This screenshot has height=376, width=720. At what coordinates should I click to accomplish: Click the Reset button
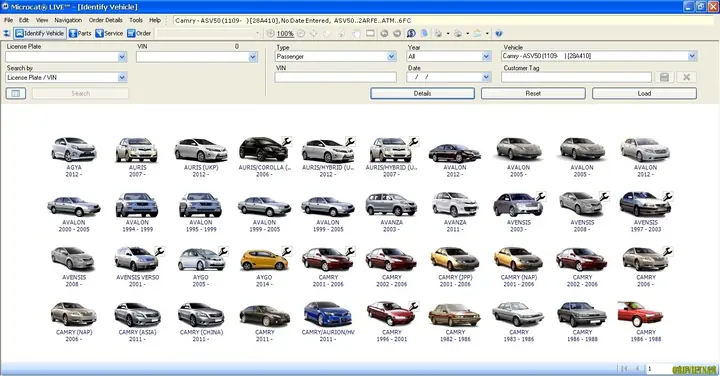533,94
